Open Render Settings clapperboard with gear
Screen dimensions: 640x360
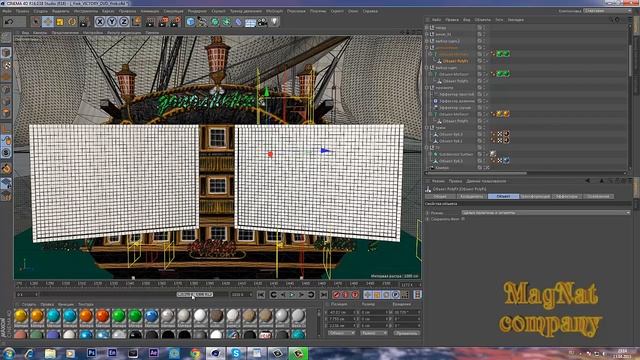click(x=176, y=22)
